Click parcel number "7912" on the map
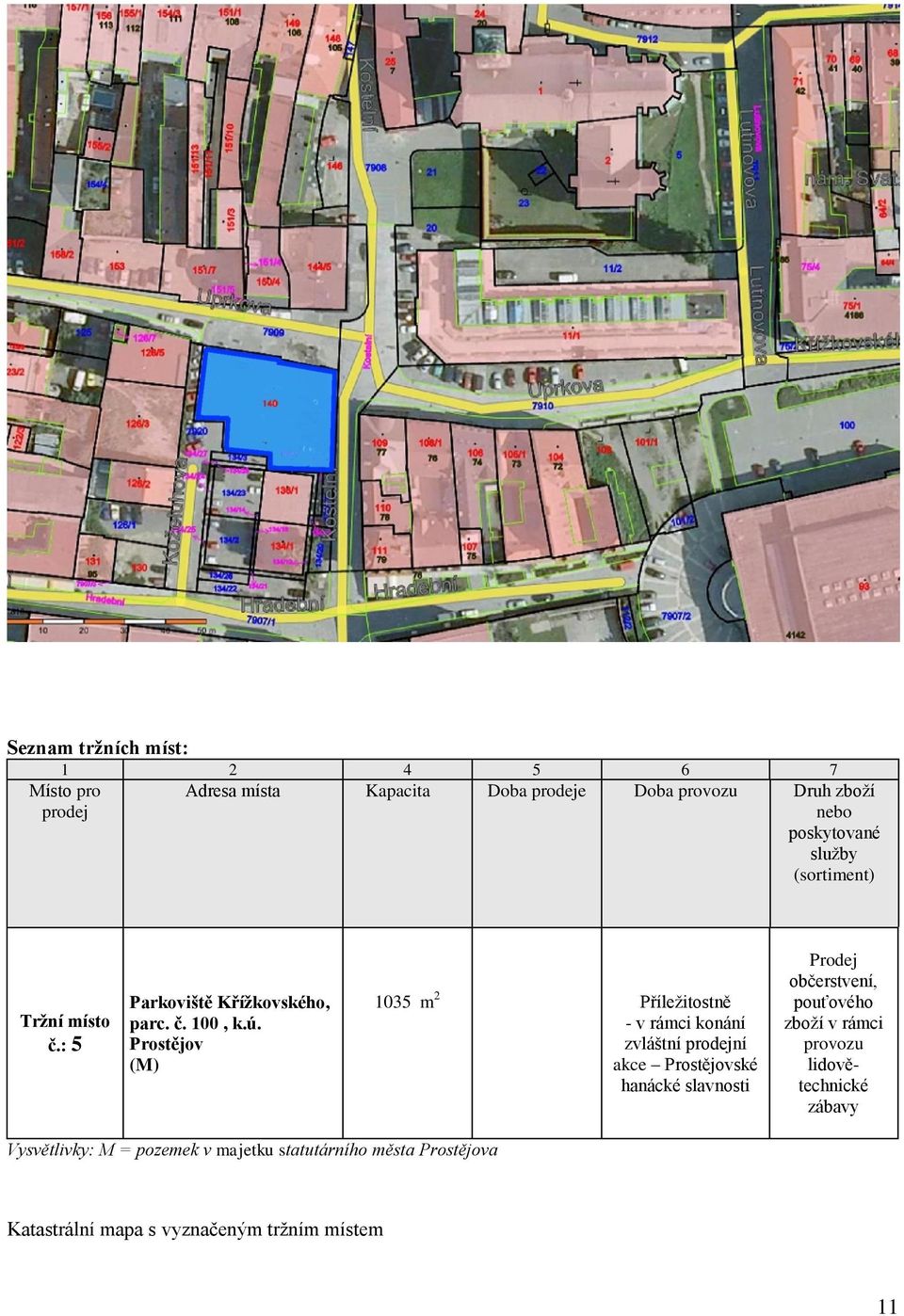Screen dimensions: 904x1316 (647, 40)
